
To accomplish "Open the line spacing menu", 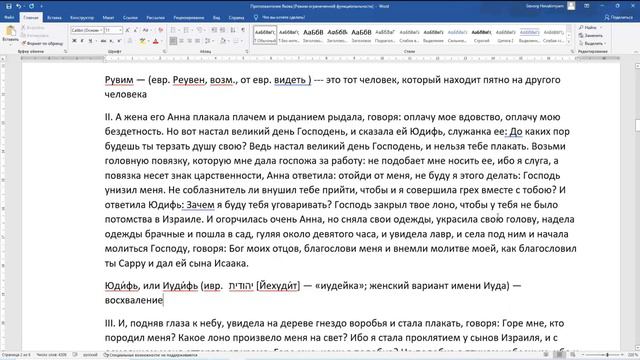I will [209, 41].
